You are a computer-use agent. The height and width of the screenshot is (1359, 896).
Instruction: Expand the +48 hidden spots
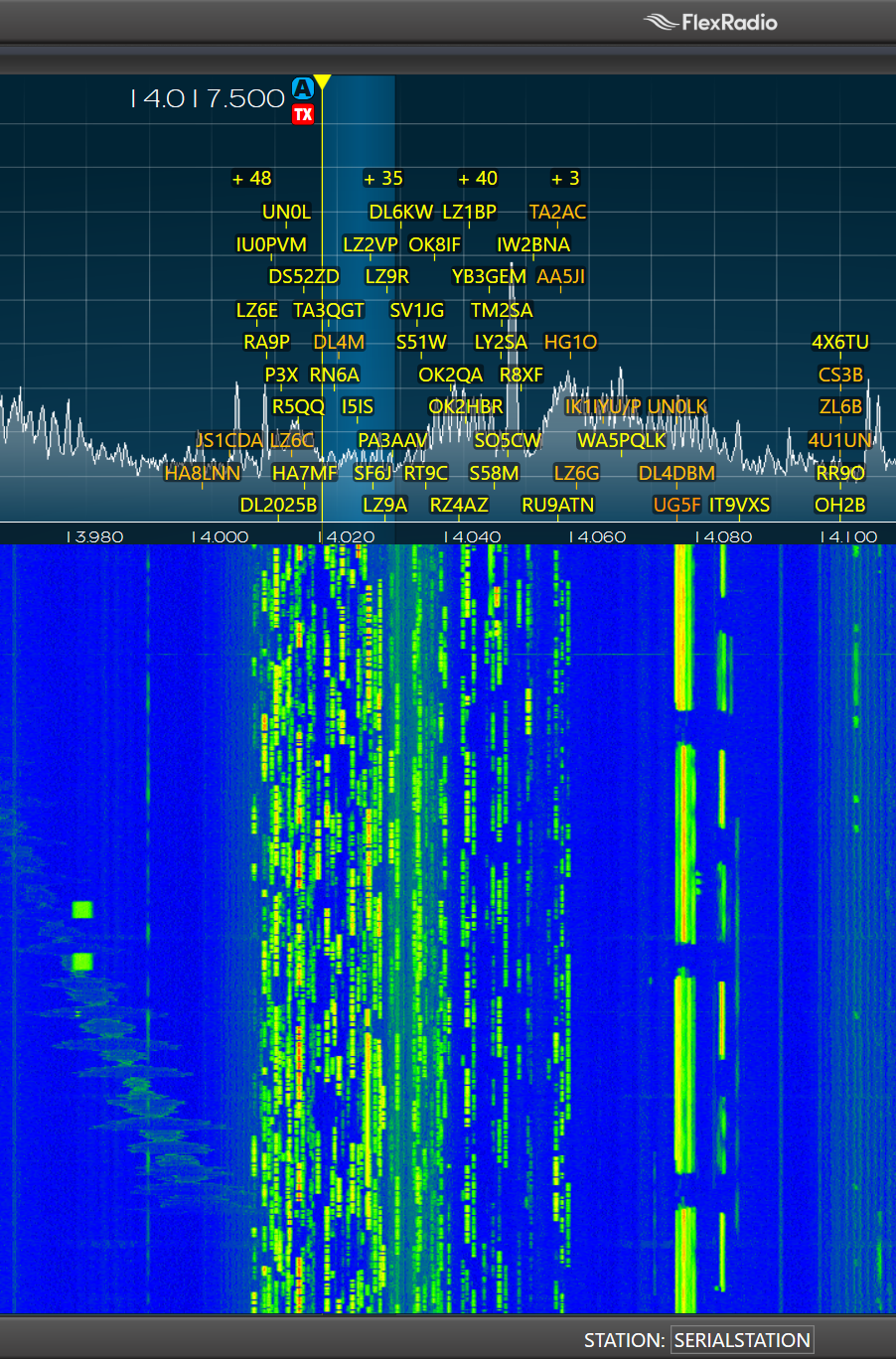click(x=251, y=179)
